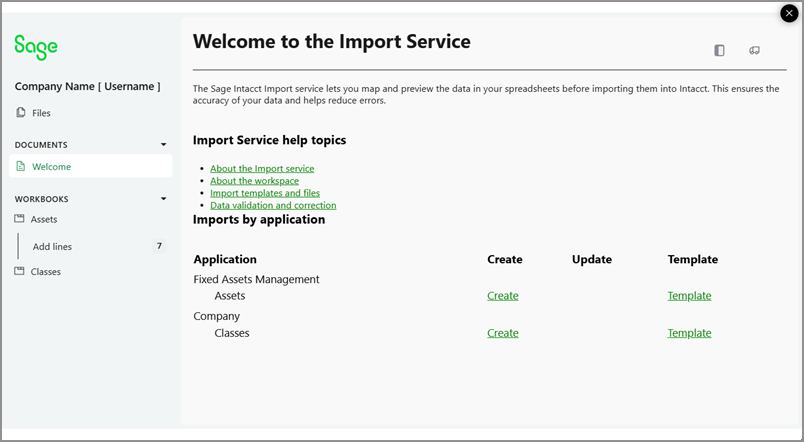Toggle the sidebar panel icon
The image size is (804, 442).
click(719, 50)
